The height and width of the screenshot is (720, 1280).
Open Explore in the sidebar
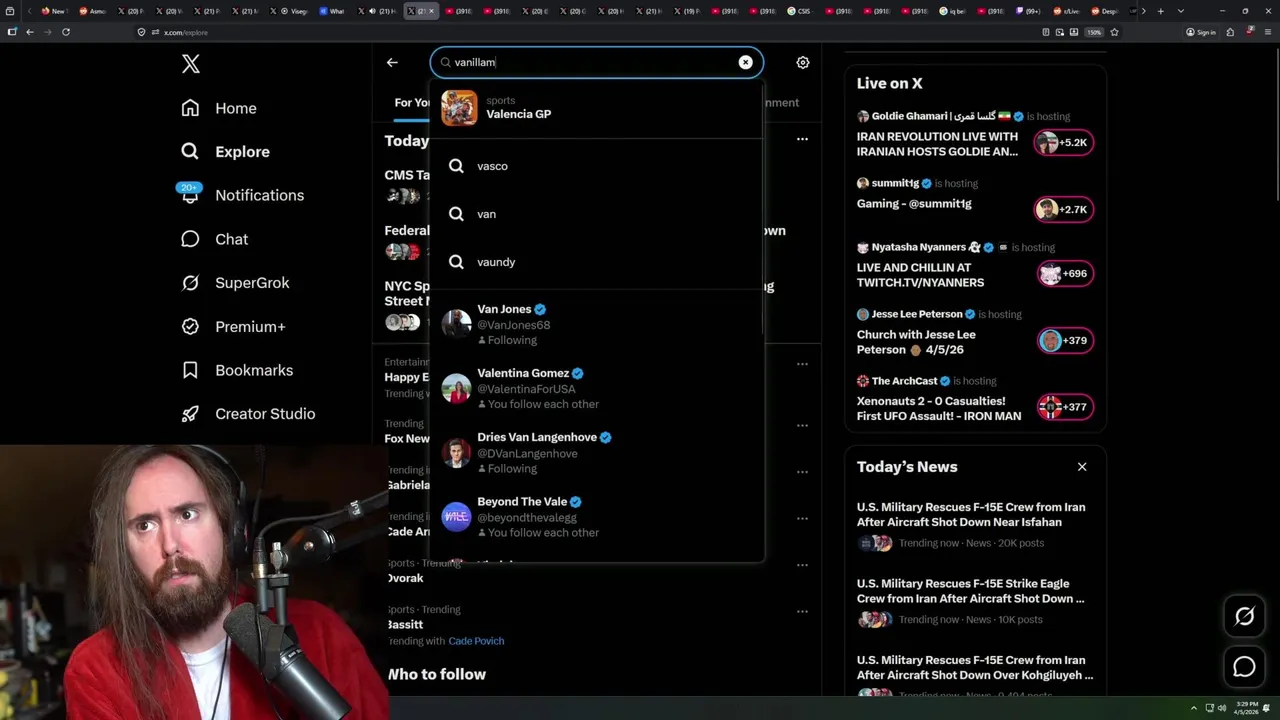pyautogui.click(x=226, y=152)
